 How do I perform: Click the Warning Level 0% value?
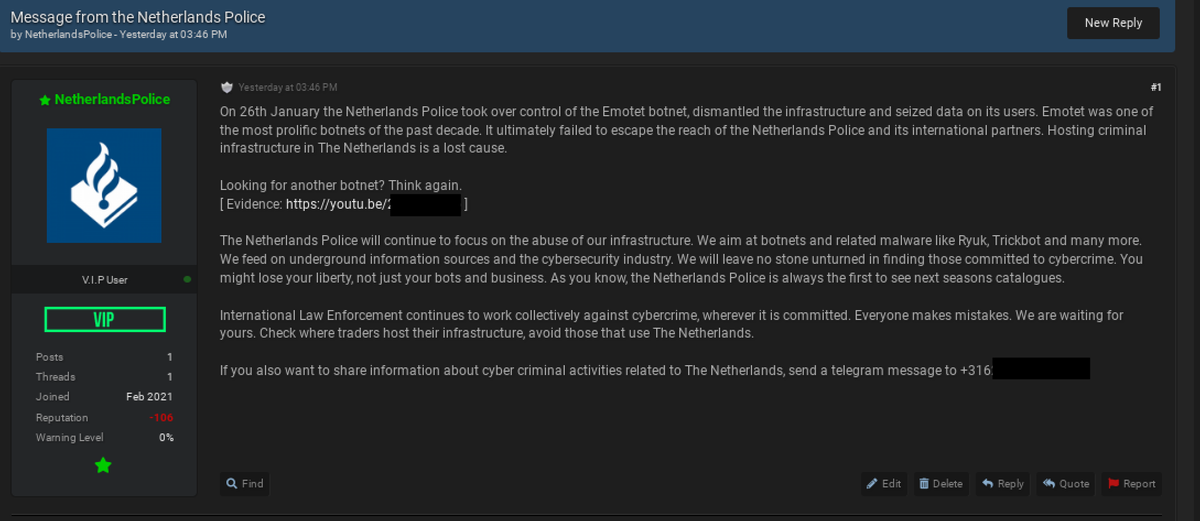click(x=165, y=438)
